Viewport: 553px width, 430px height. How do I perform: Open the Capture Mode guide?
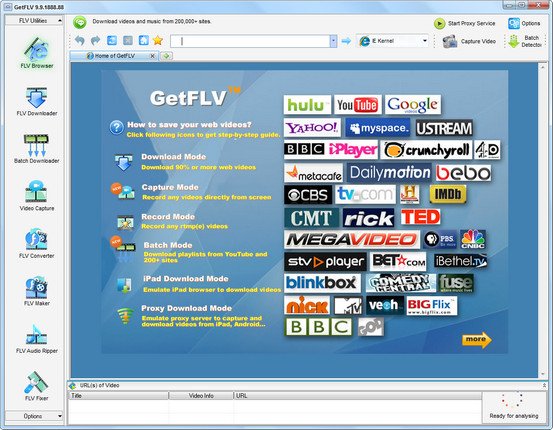coord(191,192)
